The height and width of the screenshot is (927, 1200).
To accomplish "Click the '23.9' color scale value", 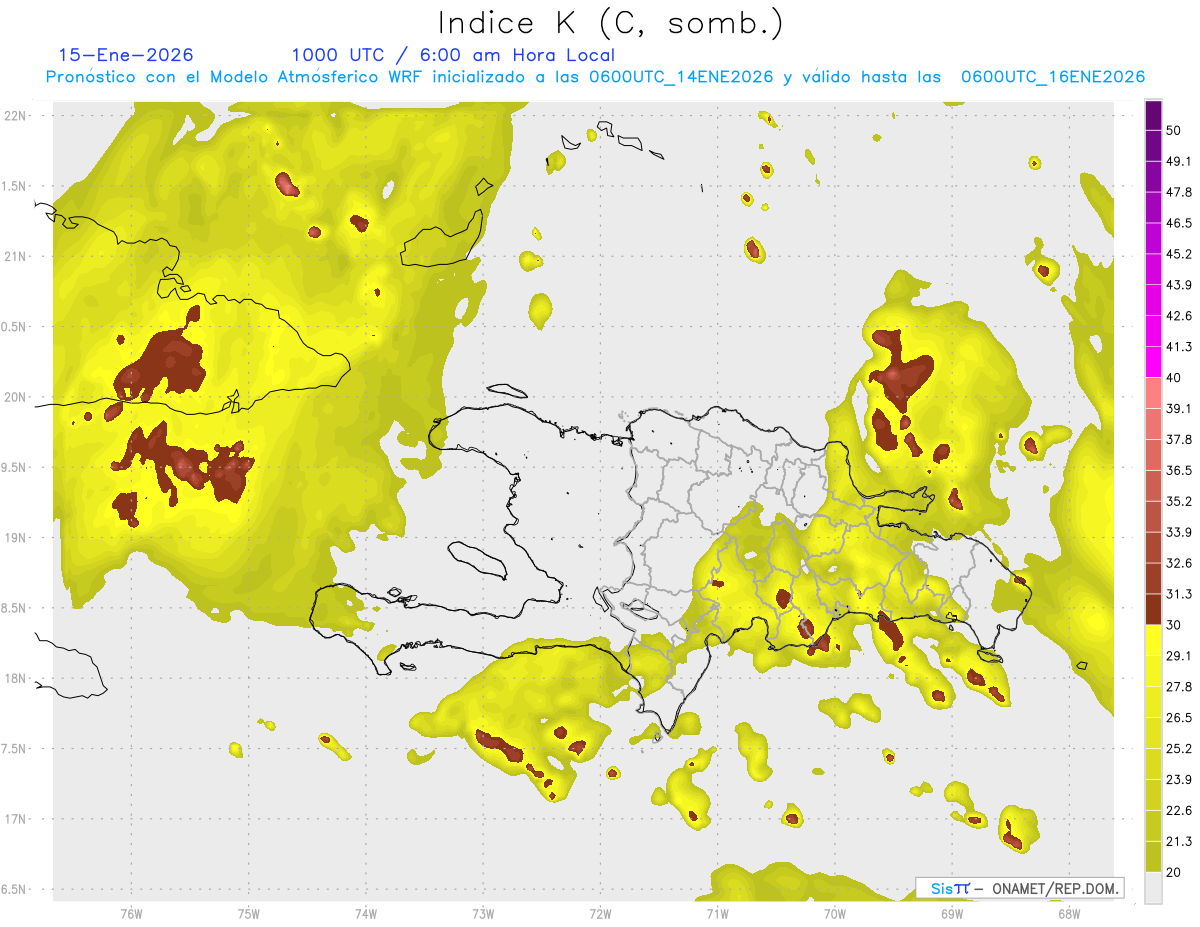I will 1178,779.
